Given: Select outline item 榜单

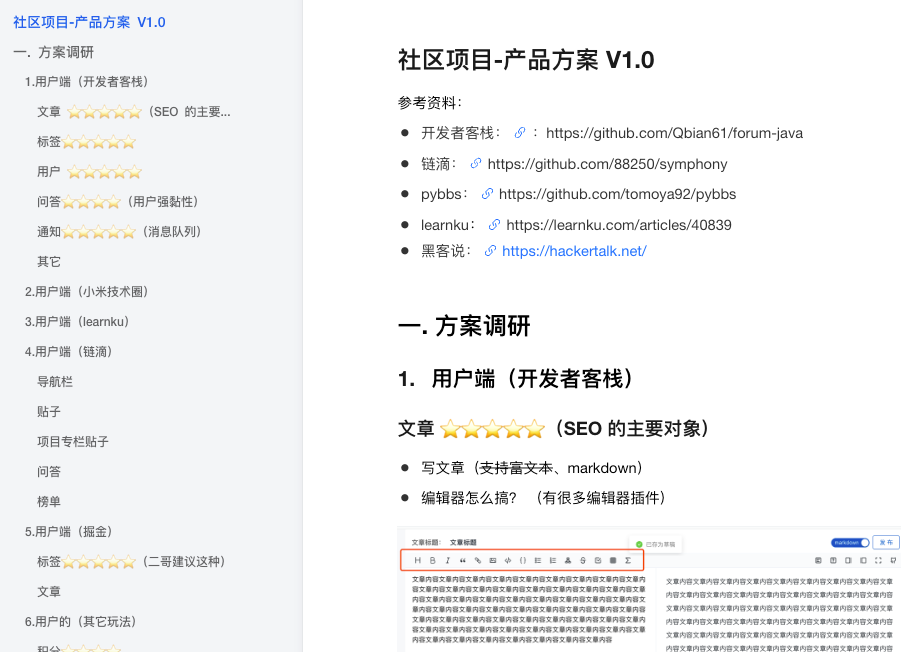Looking at the screenshot, I should (x=49, y=501).
